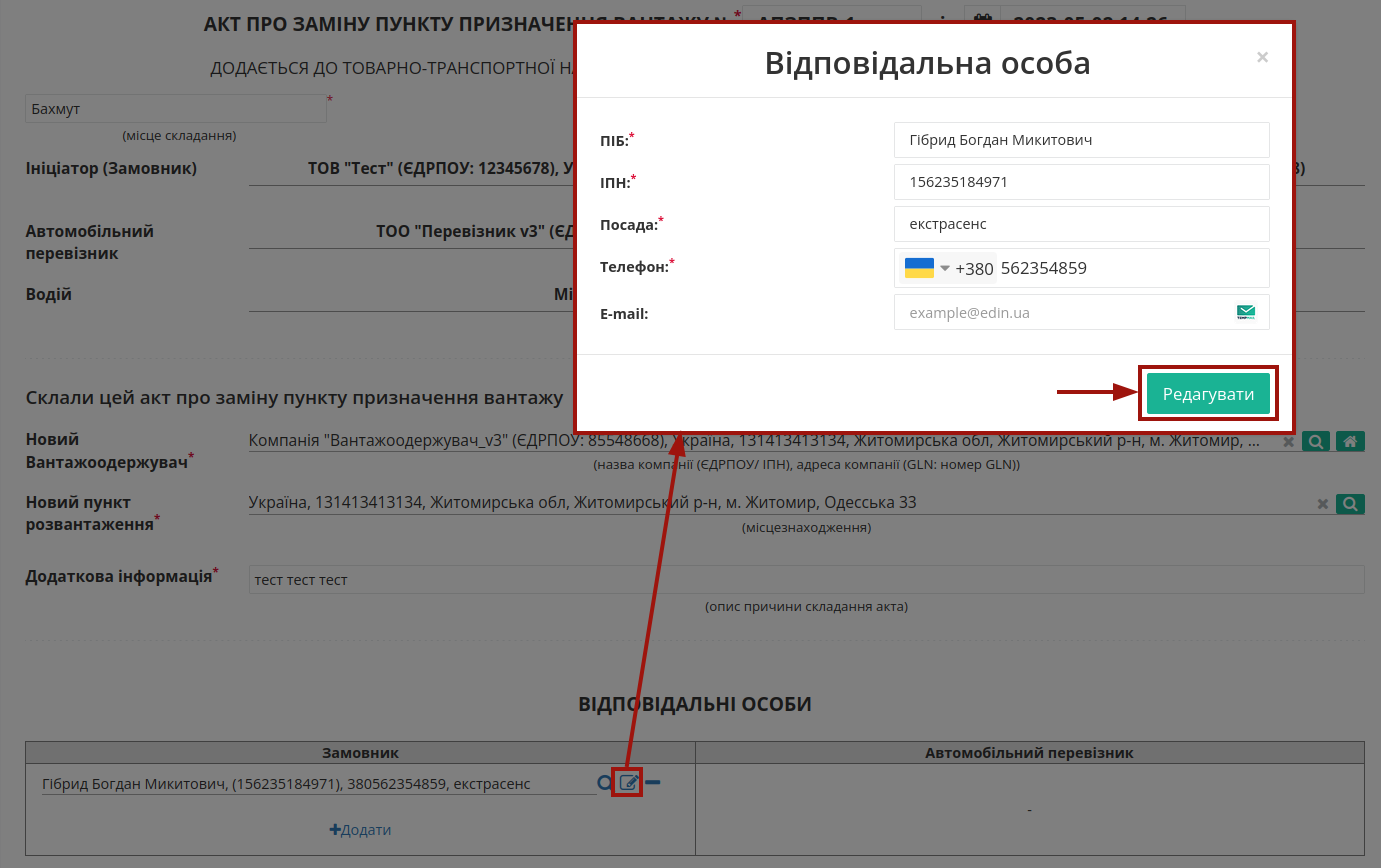Click the Замовник column header
The image size is (1381, 868).
tap(360, 753)
